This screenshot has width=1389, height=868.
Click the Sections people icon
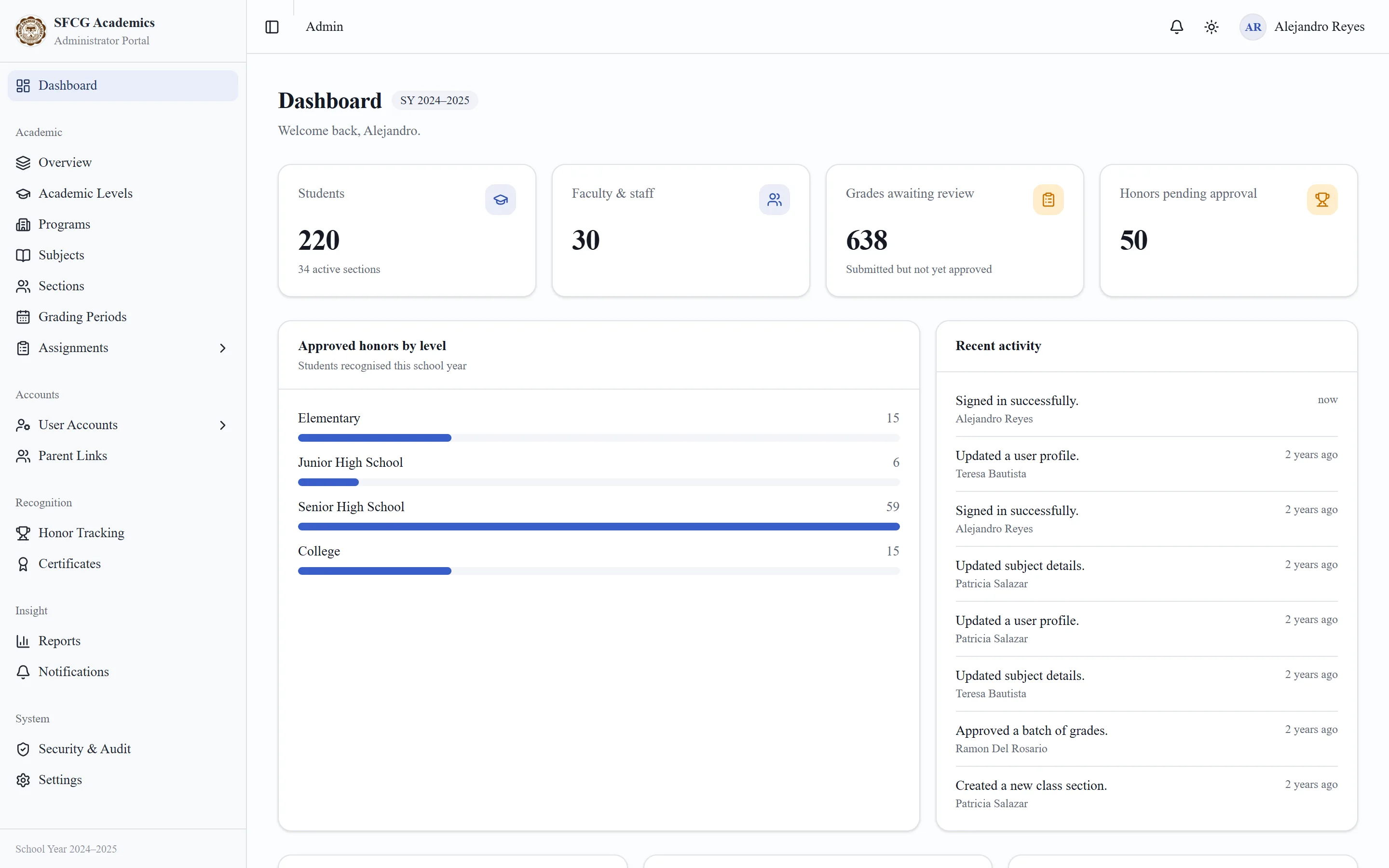(x=23, y=286)
